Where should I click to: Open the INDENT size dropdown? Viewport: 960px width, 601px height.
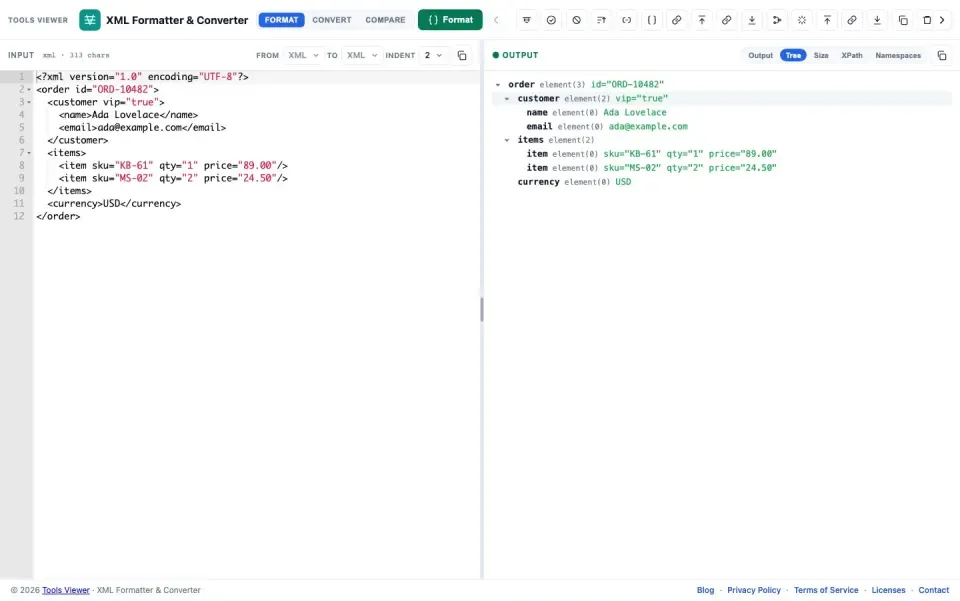pos(433,55)
